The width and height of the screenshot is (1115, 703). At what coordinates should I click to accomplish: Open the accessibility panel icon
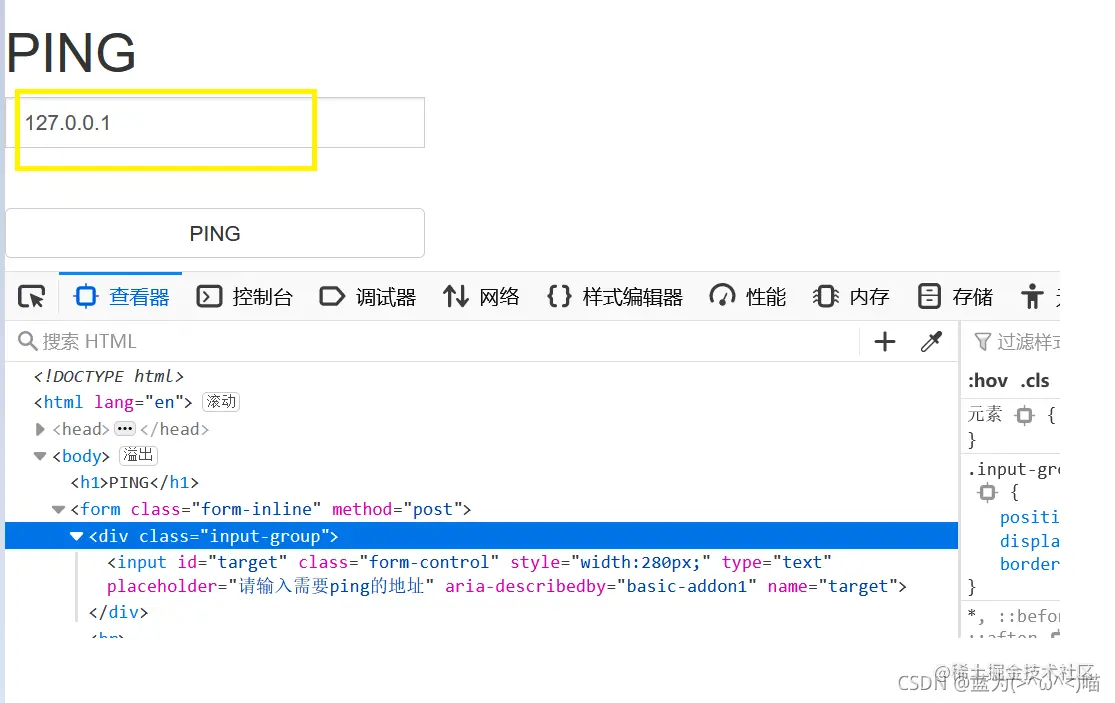pos(1032,296)
